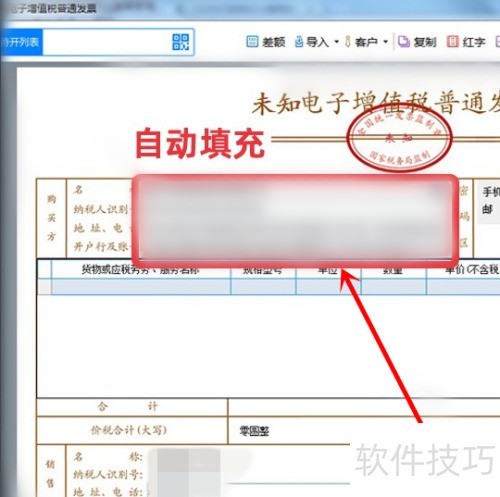
Task: Click first row cell under 数量
Action: click(x=393, y=287)
